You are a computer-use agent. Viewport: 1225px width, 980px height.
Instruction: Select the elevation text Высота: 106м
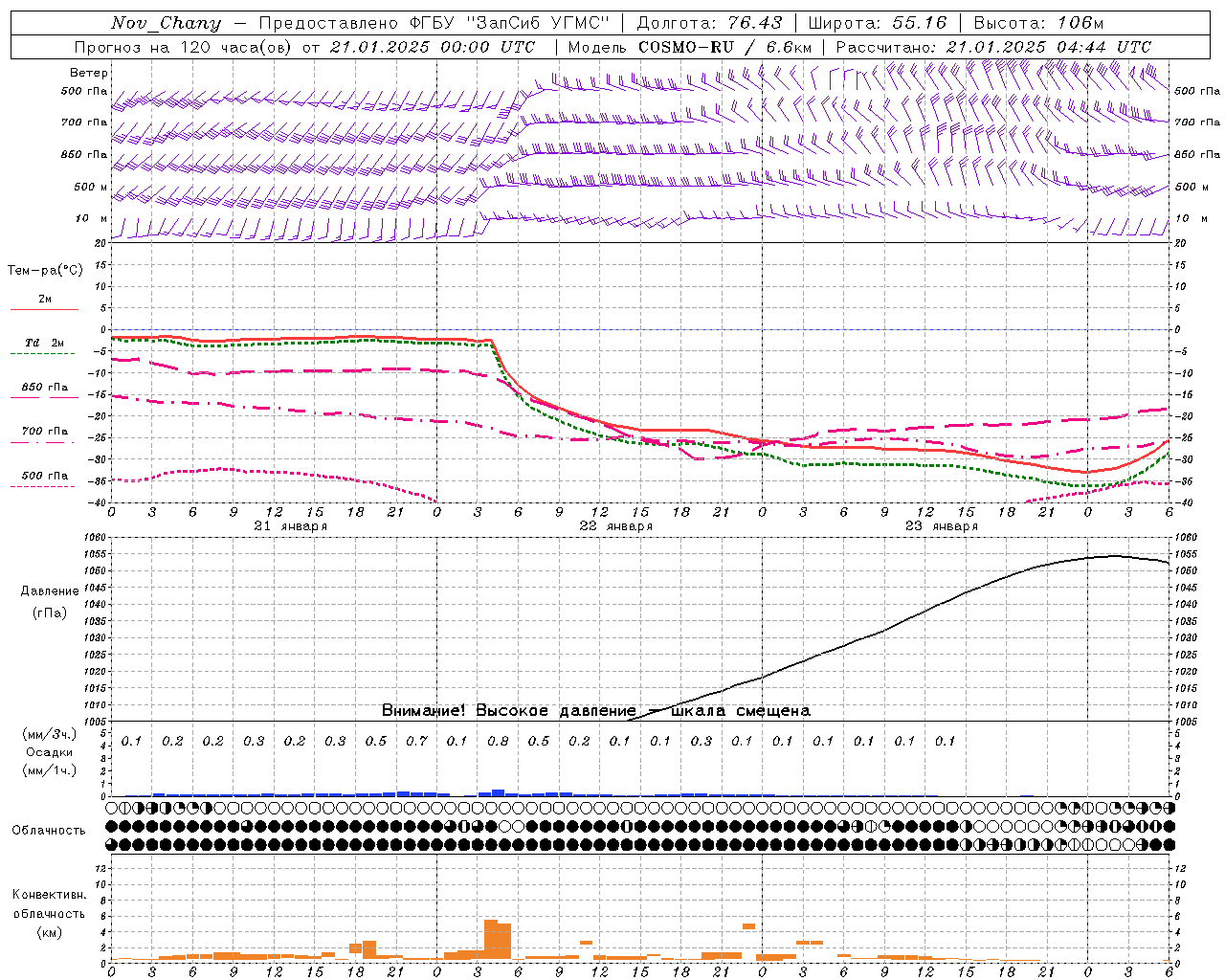(x=1038, y=23)
